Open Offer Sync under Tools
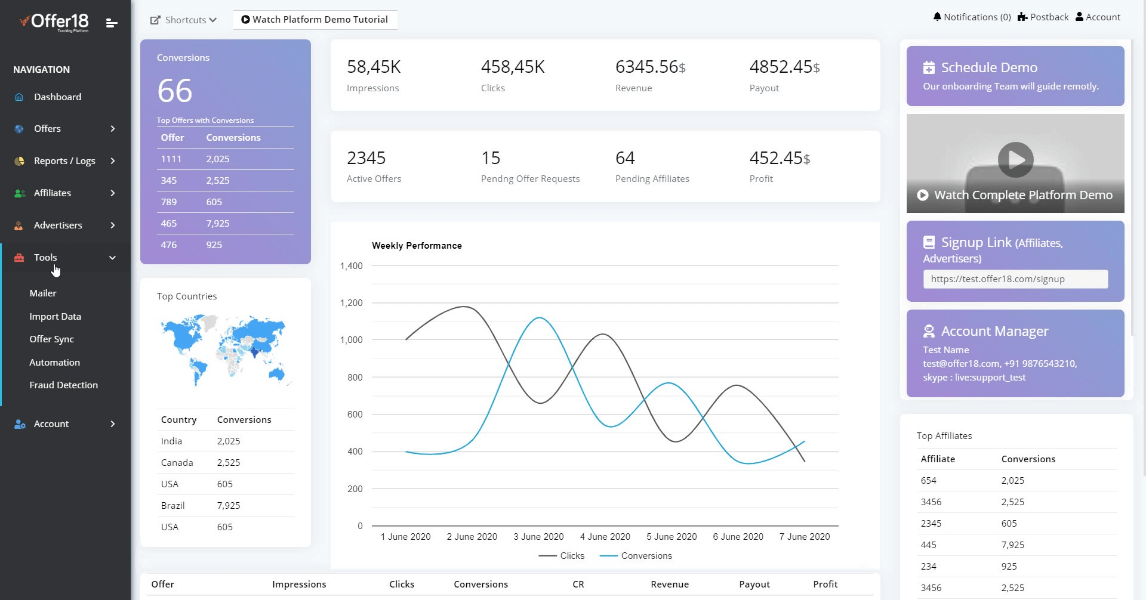The width and height of the screenshot is (1146, 600). click(52, 339)
